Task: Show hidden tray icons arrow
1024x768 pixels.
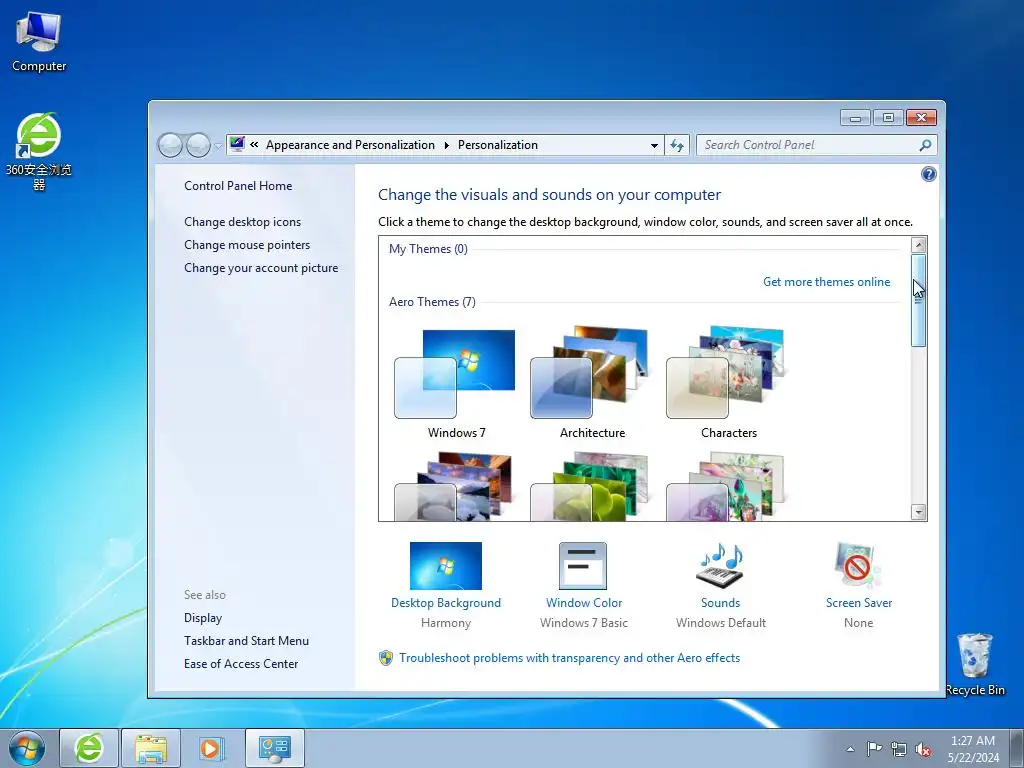Action: (x=850, y=749)
